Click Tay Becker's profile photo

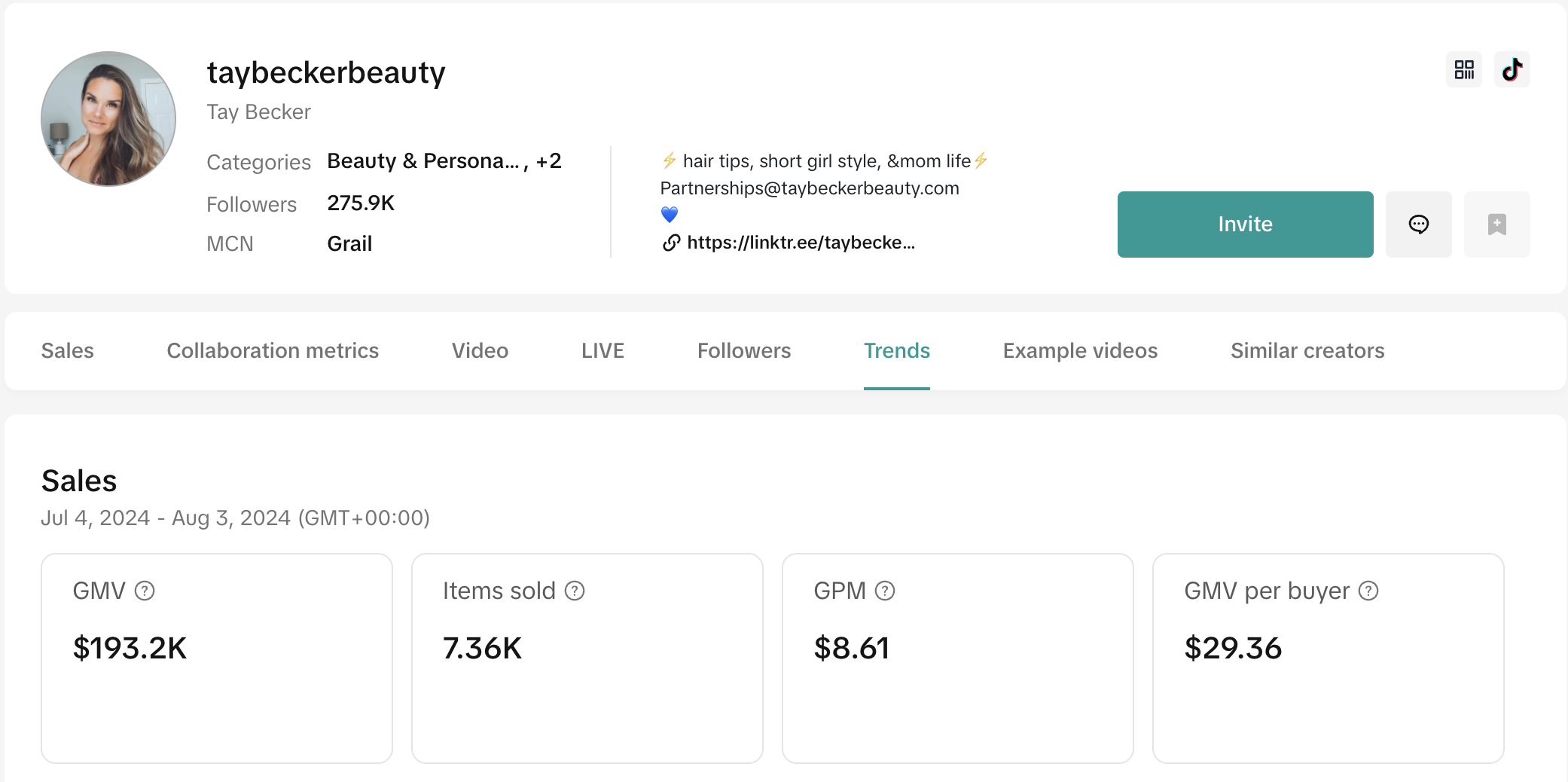point(108,119)
